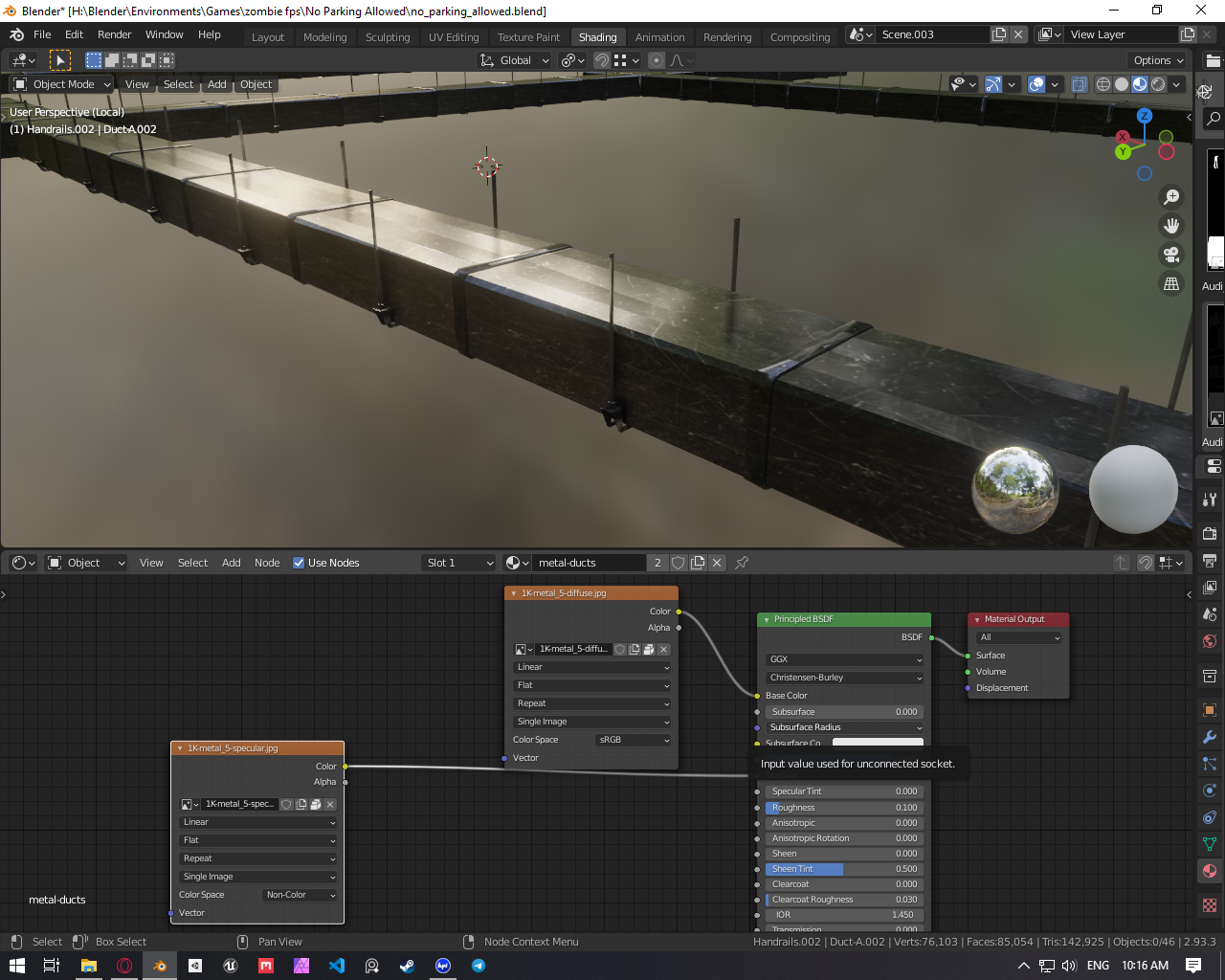
Task: Toggle fake user shield for metal-ducts
Action: coord(679,563)
